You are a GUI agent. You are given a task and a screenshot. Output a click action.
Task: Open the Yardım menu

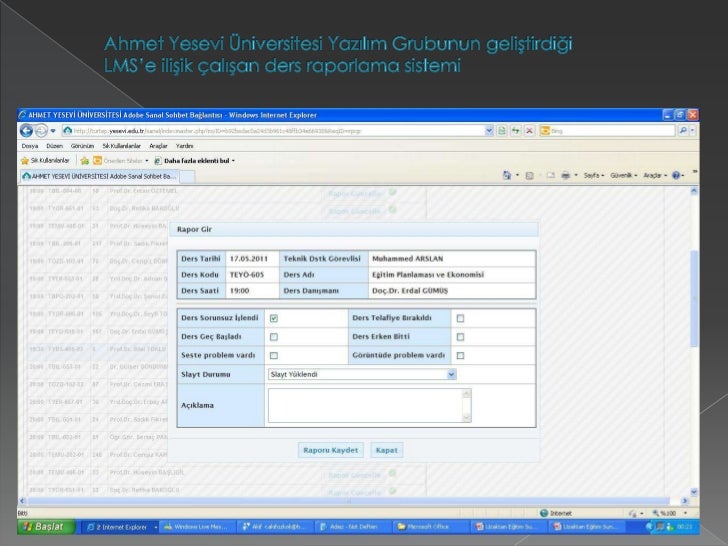(184, 146)
